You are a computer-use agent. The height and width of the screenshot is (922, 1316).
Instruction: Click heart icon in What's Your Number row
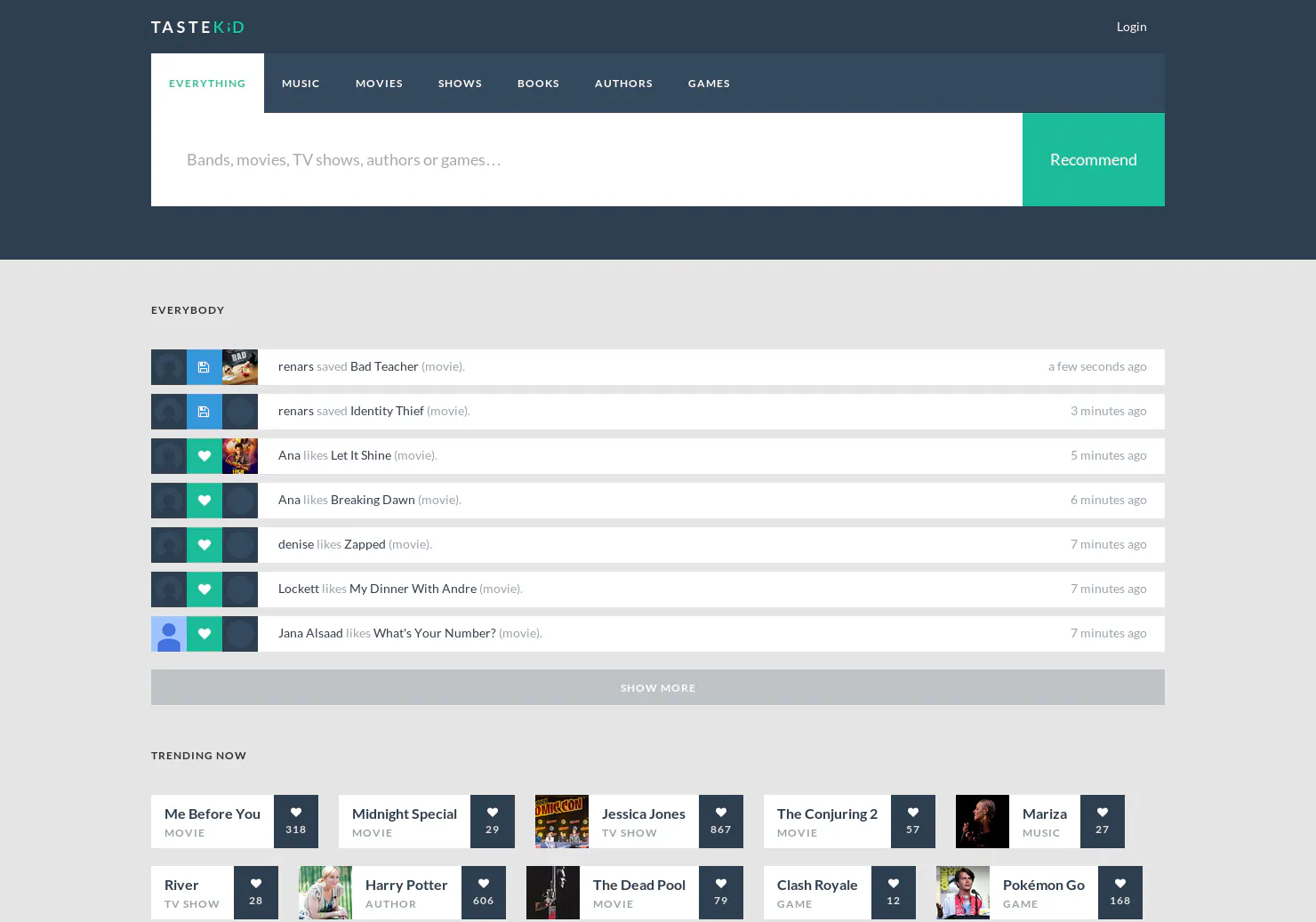pos(205,634)
